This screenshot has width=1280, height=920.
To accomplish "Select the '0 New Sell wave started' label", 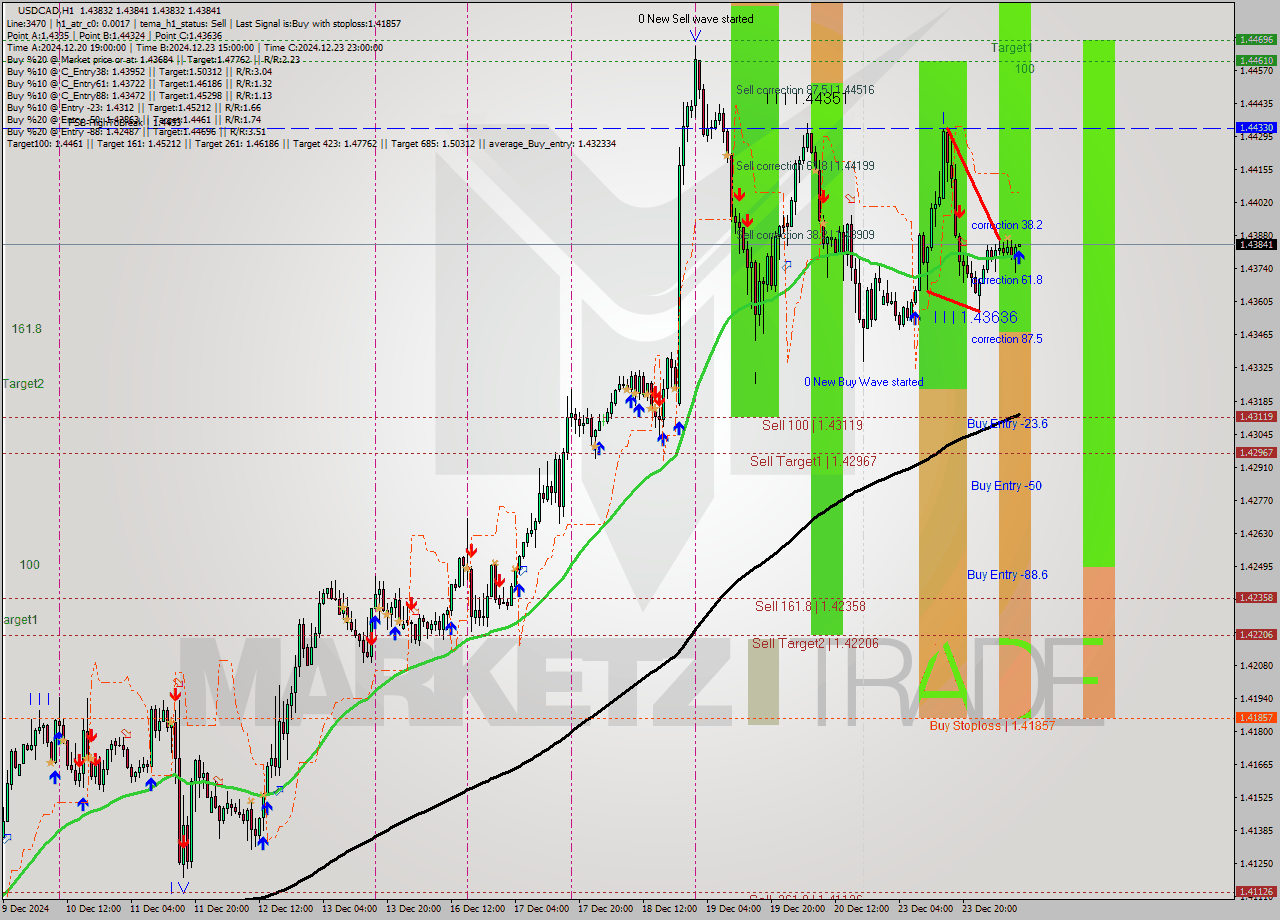I will tap(696, 19).
